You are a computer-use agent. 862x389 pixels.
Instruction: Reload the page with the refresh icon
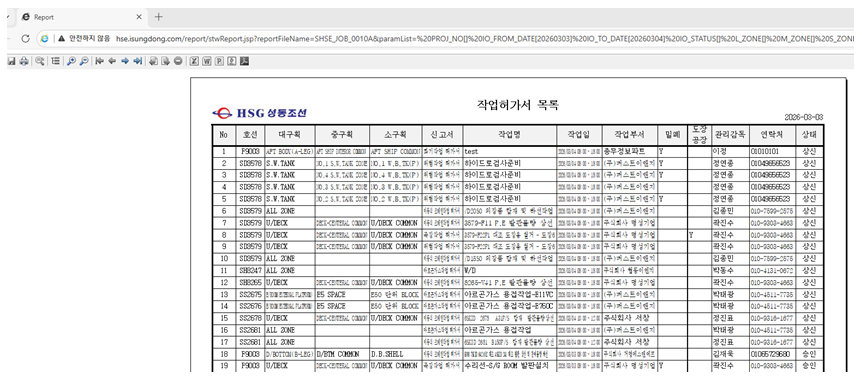coord(25,38)
